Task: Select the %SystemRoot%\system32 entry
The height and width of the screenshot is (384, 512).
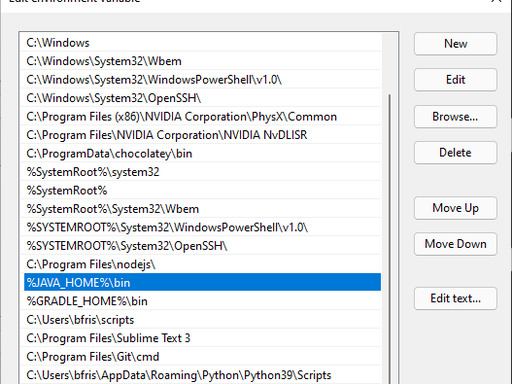Action: coord(202,172)
